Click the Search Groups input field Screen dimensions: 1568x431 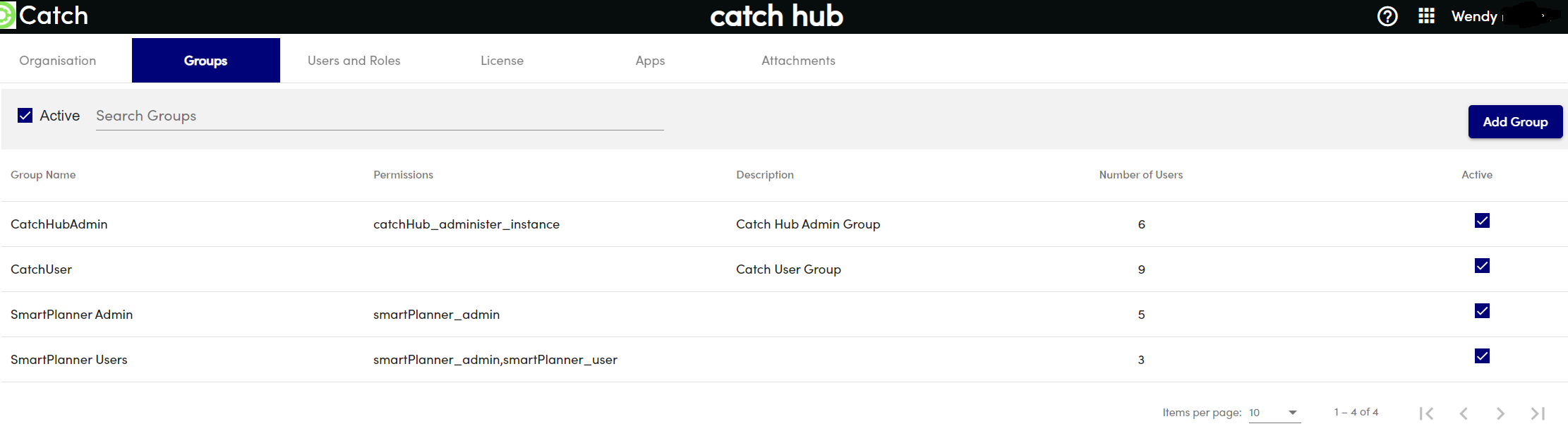tap(379, 116)
